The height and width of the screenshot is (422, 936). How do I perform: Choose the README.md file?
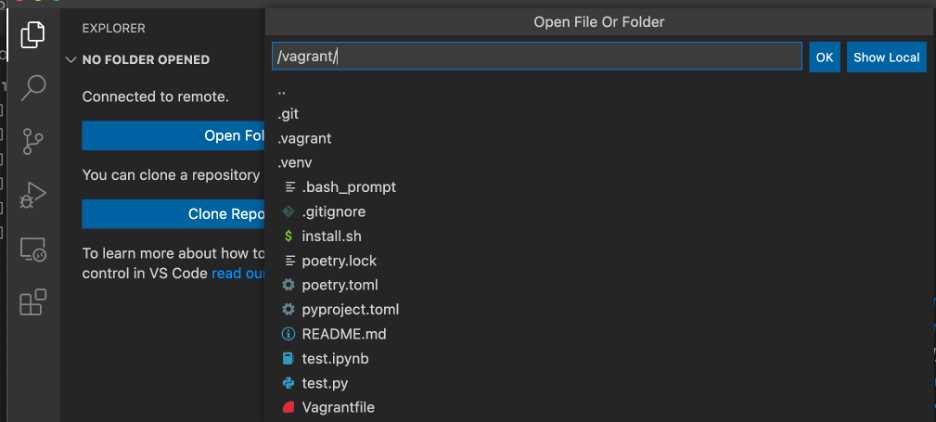(343, 334)
